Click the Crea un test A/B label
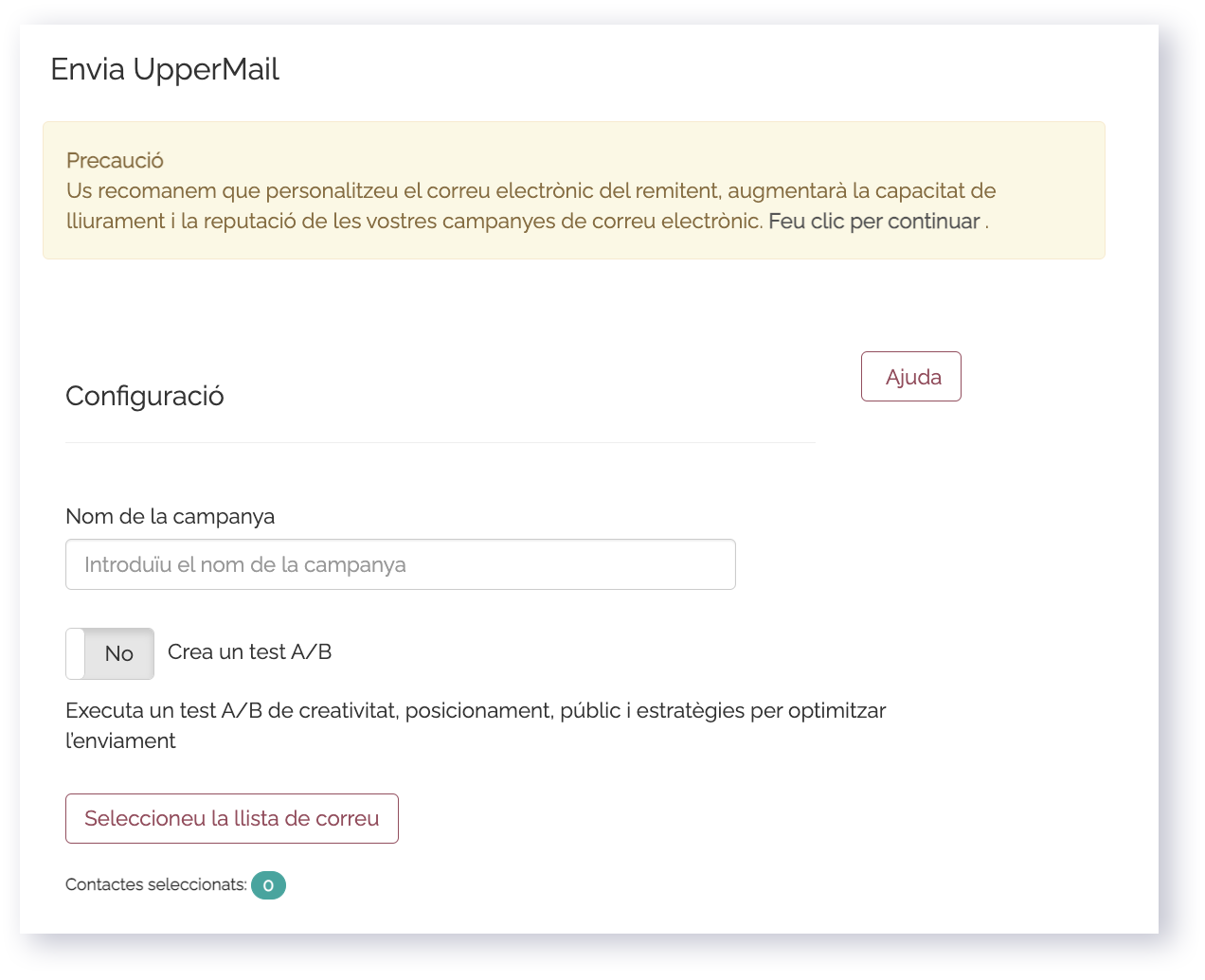Screen dimensions: 1205x980 [249, 651]
